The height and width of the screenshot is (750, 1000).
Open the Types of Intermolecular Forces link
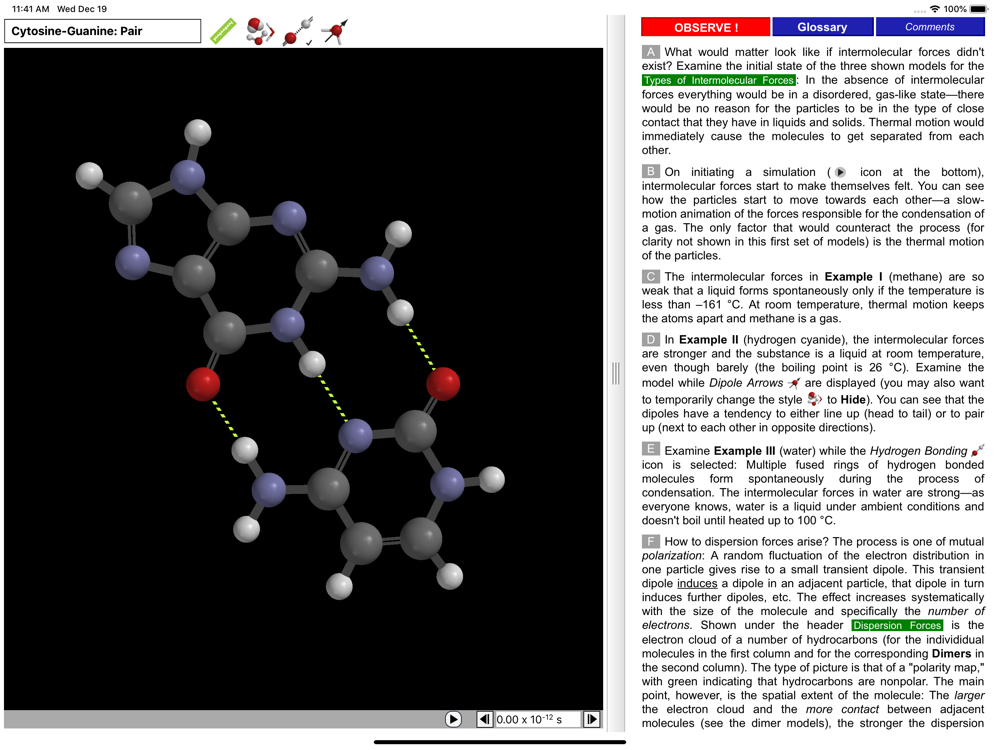(719, 80)
